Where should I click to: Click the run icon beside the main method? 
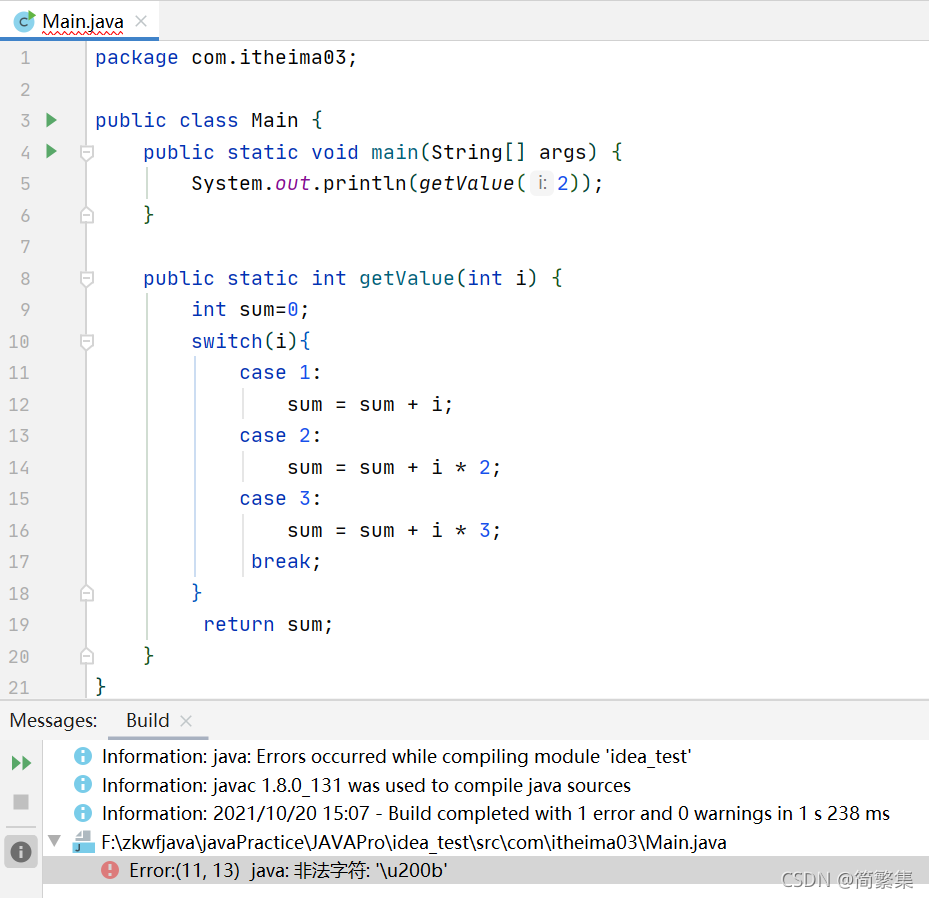pyautogui.click(x=51, y=151)
